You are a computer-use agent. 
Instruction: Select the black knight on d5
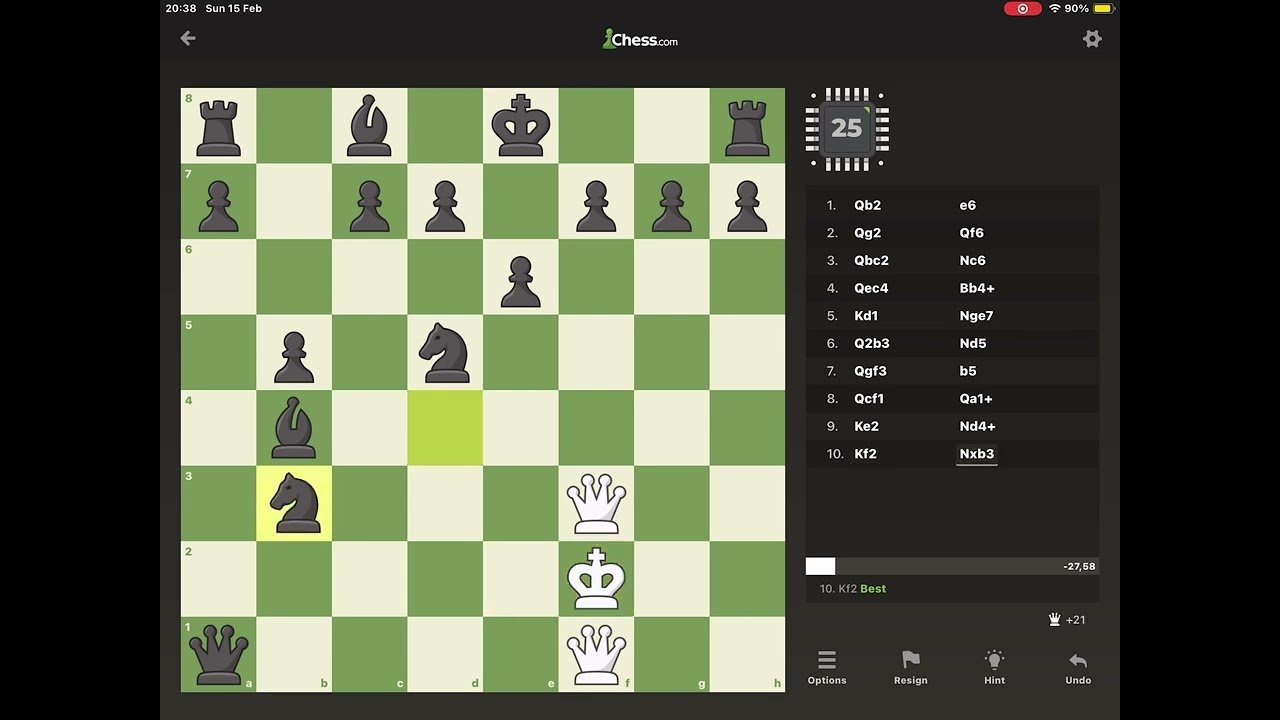445,352
